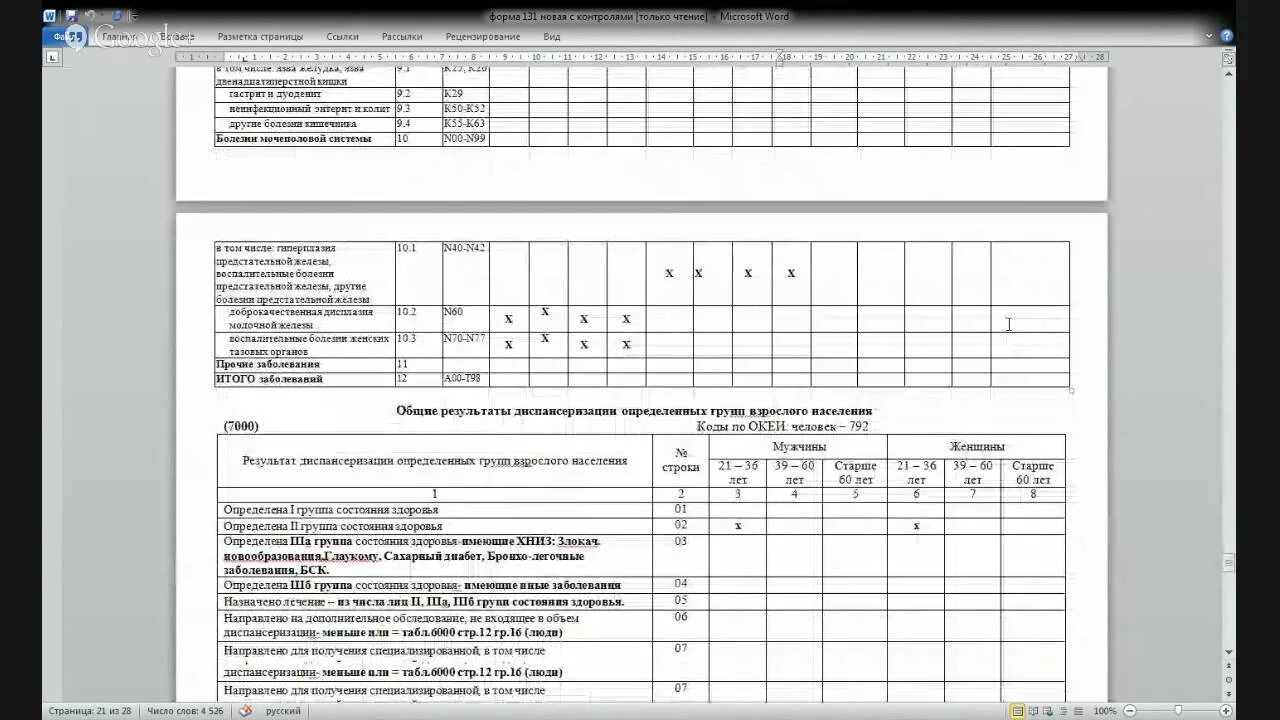Viewport: 1280px width, 720px height.
Task: Click the vertical scrollbar up arrow
Action: coord(1229,73)
